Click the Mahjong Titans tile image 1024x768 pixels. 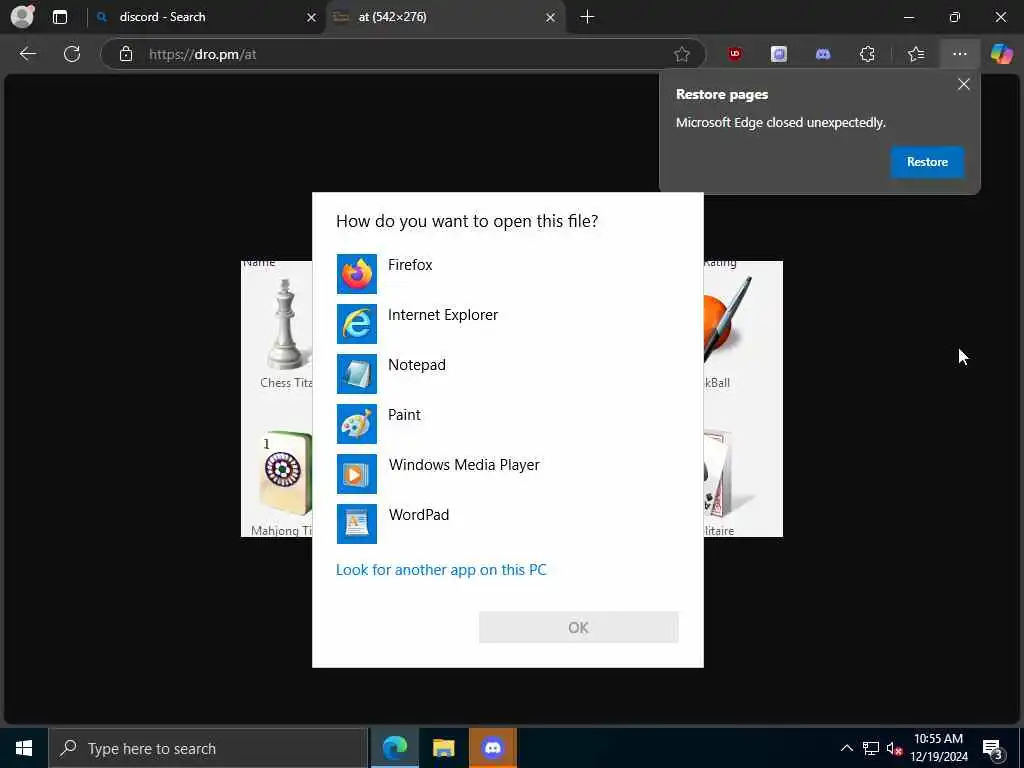[285, 474]
